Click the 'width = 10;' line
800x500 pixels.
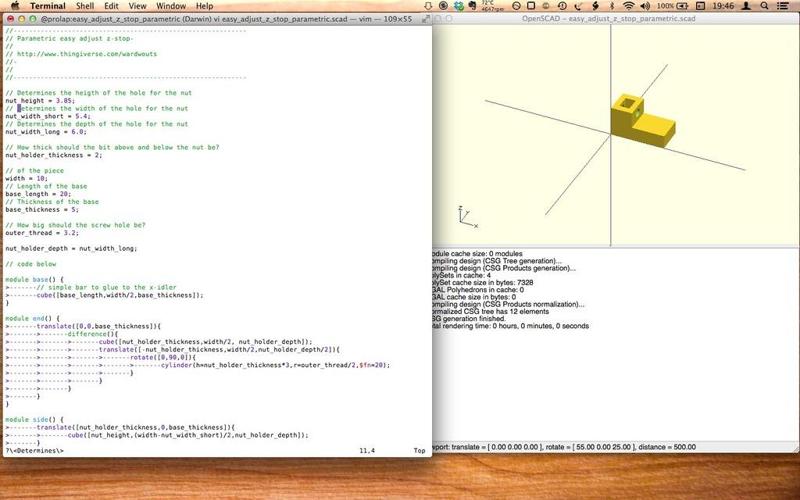(x=27, y=179)
